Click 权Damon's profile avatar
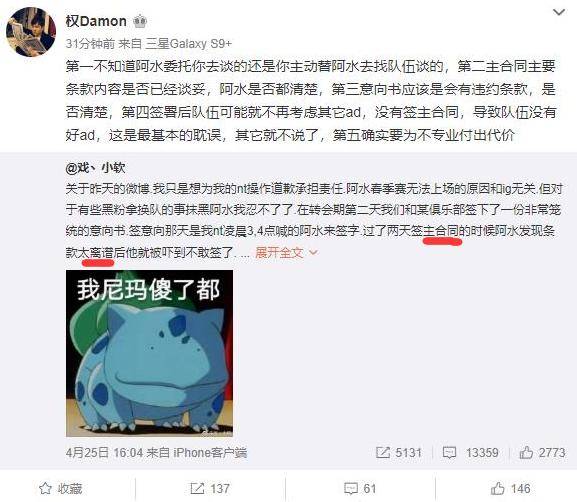The width and height of the screenshot is (577, 502). pyautogui.click(x=31, y=31)
